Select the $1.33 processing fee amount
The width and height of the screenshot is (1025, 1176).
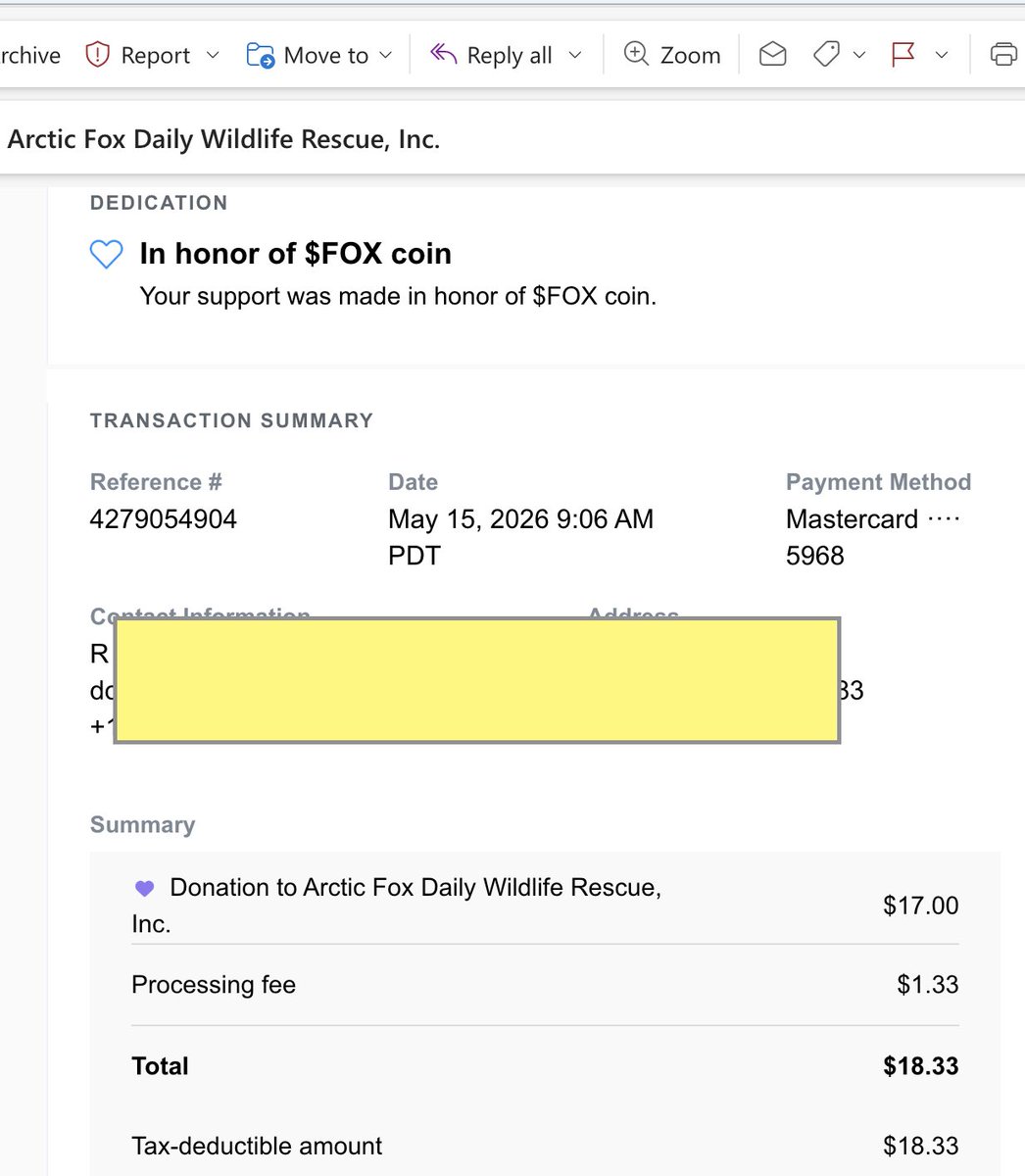pyautogui.click(x=927, y=985)
